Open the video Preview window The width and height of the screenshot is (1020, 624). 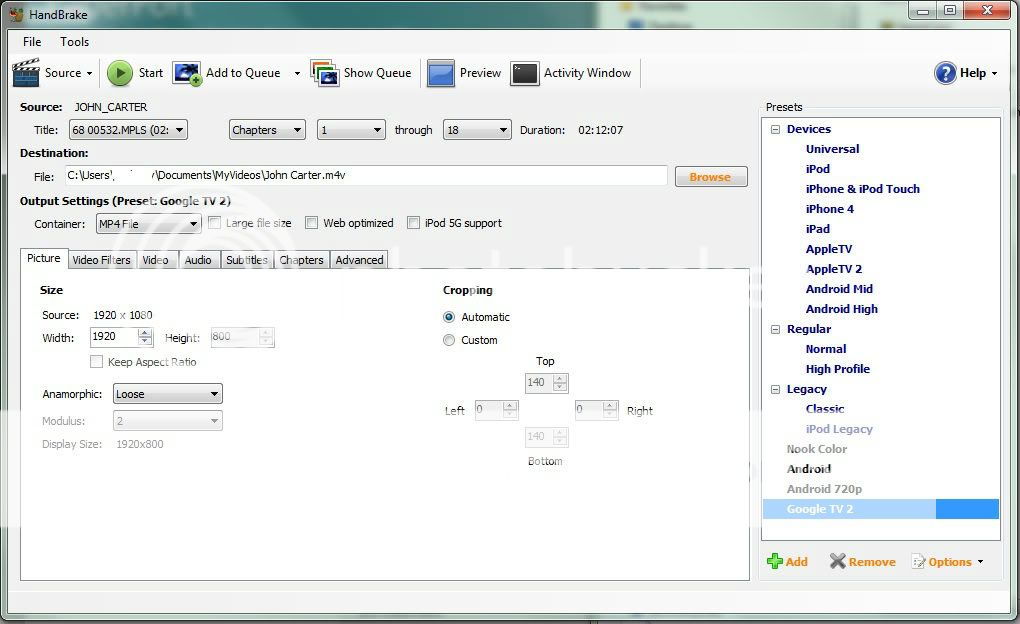465,72
